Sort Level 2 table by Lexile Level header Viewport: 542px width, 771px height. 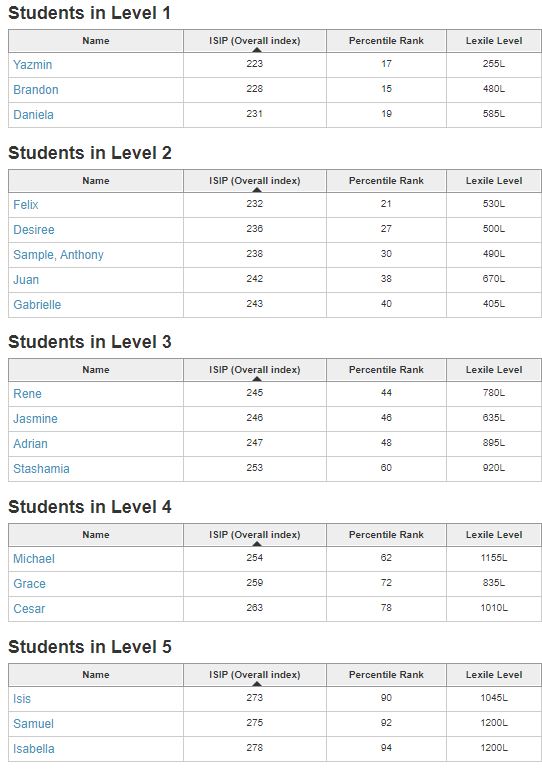click(494, 181)
